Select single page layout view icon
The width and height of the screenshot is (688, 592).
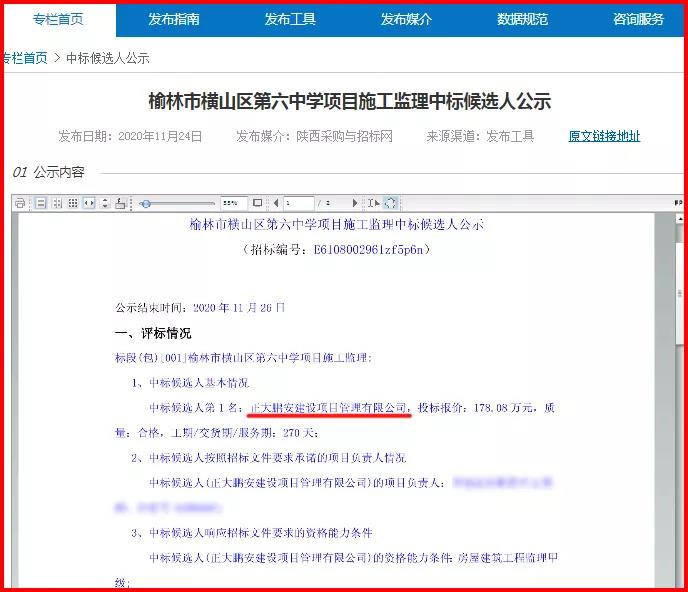[41, 203]
